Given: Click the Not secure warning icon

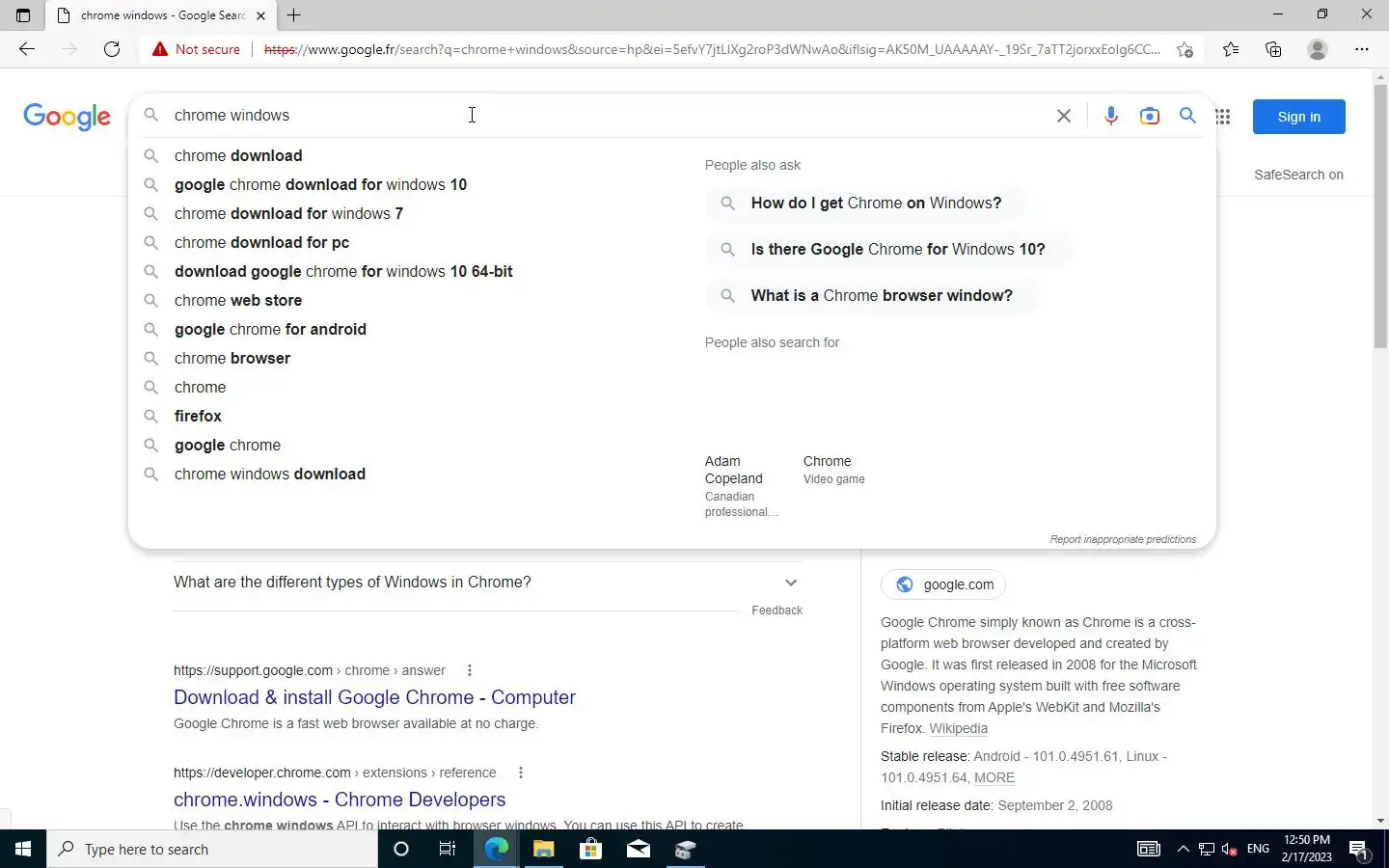Looking at the screenshot, I should point(160,49).
